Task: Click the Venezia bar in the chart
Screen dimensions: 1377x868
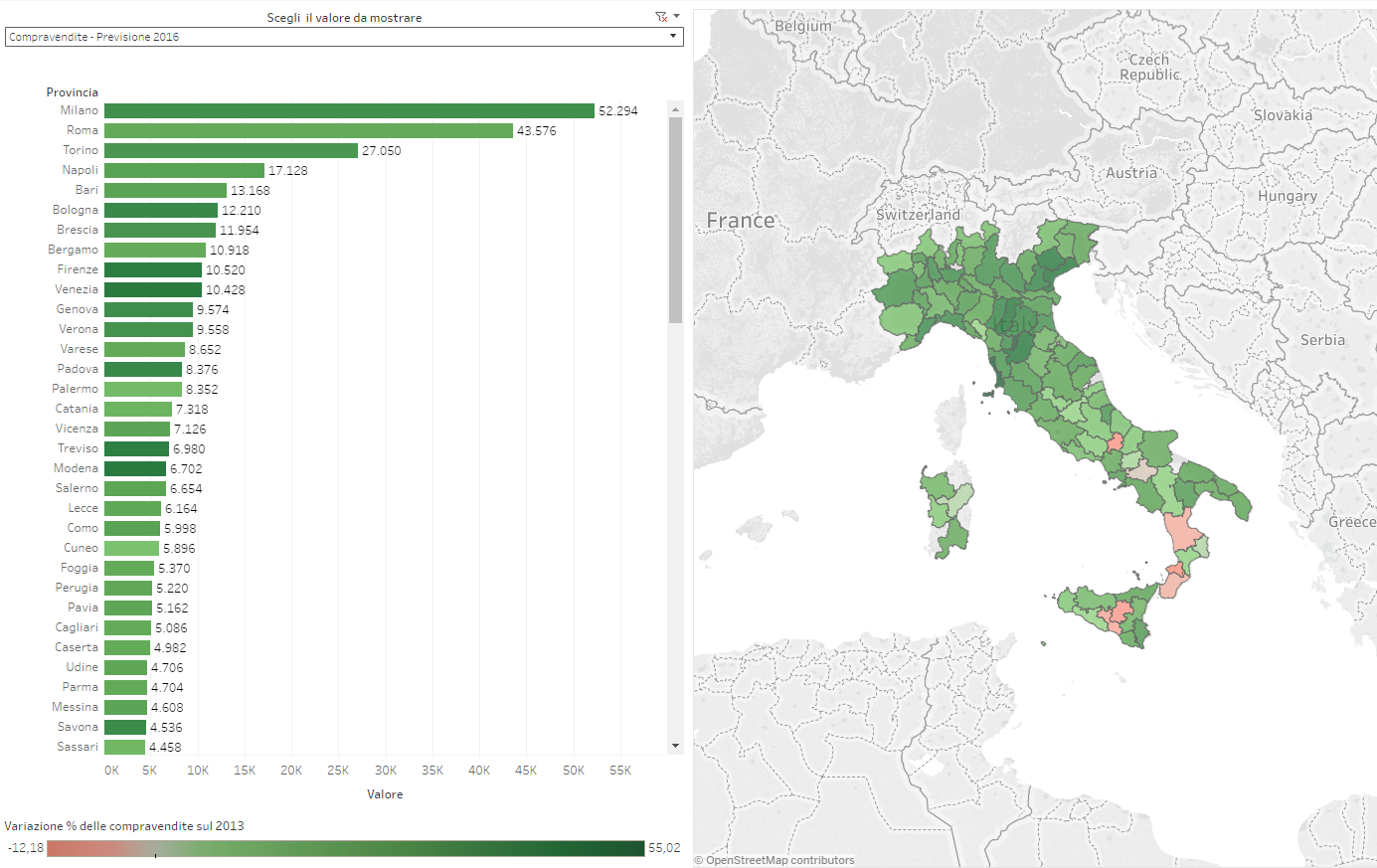Action: tap(153, 290)
